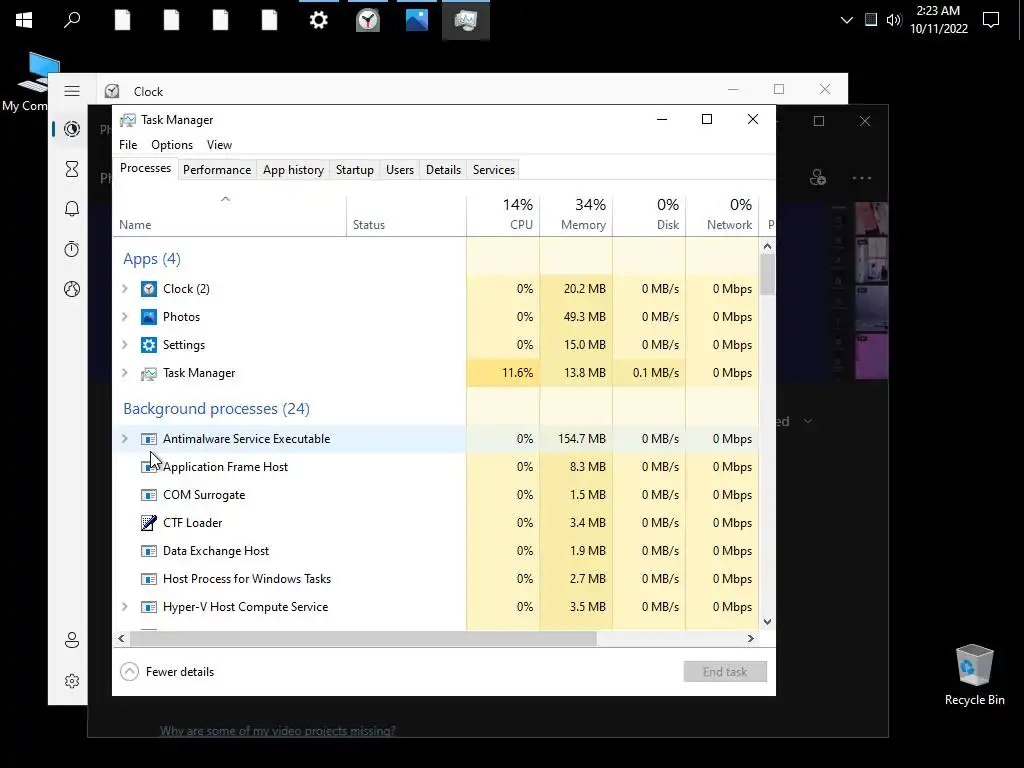Expand Hyper-V Host Compute Service group
The width and height of the screenshot is (1024, 768).
[x=125, y=607]
